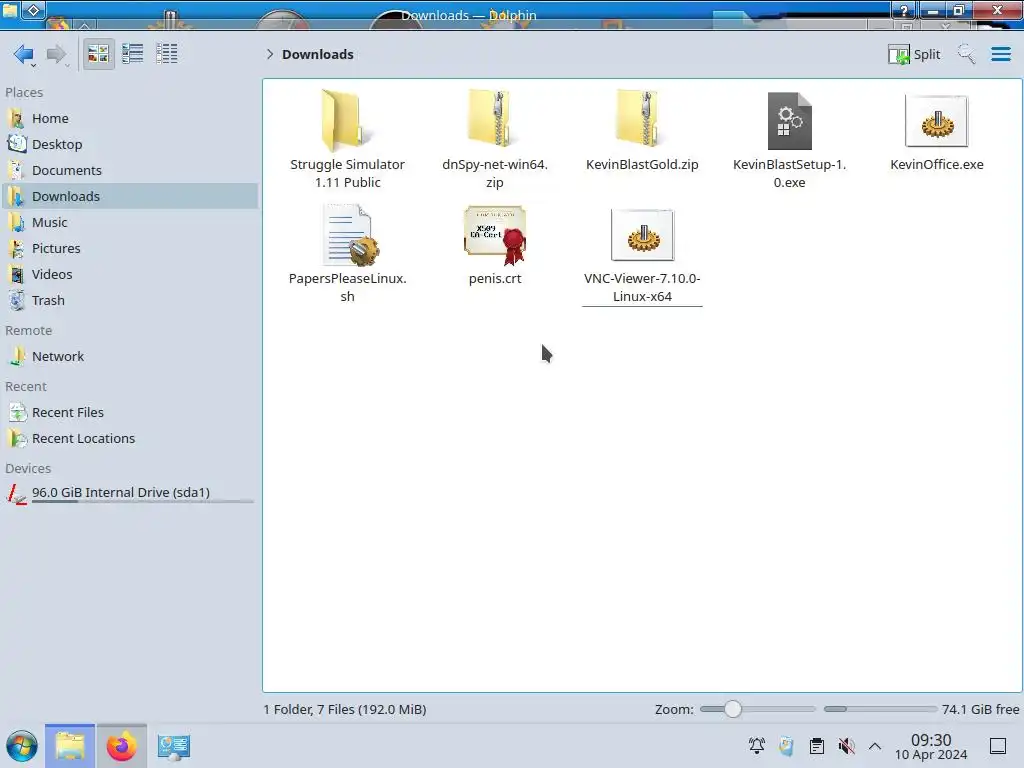Switch to Details view mode
Image resolution: width=1024 pixels, height=768 pixels.
pyautogui.click(x=167, y=54)
